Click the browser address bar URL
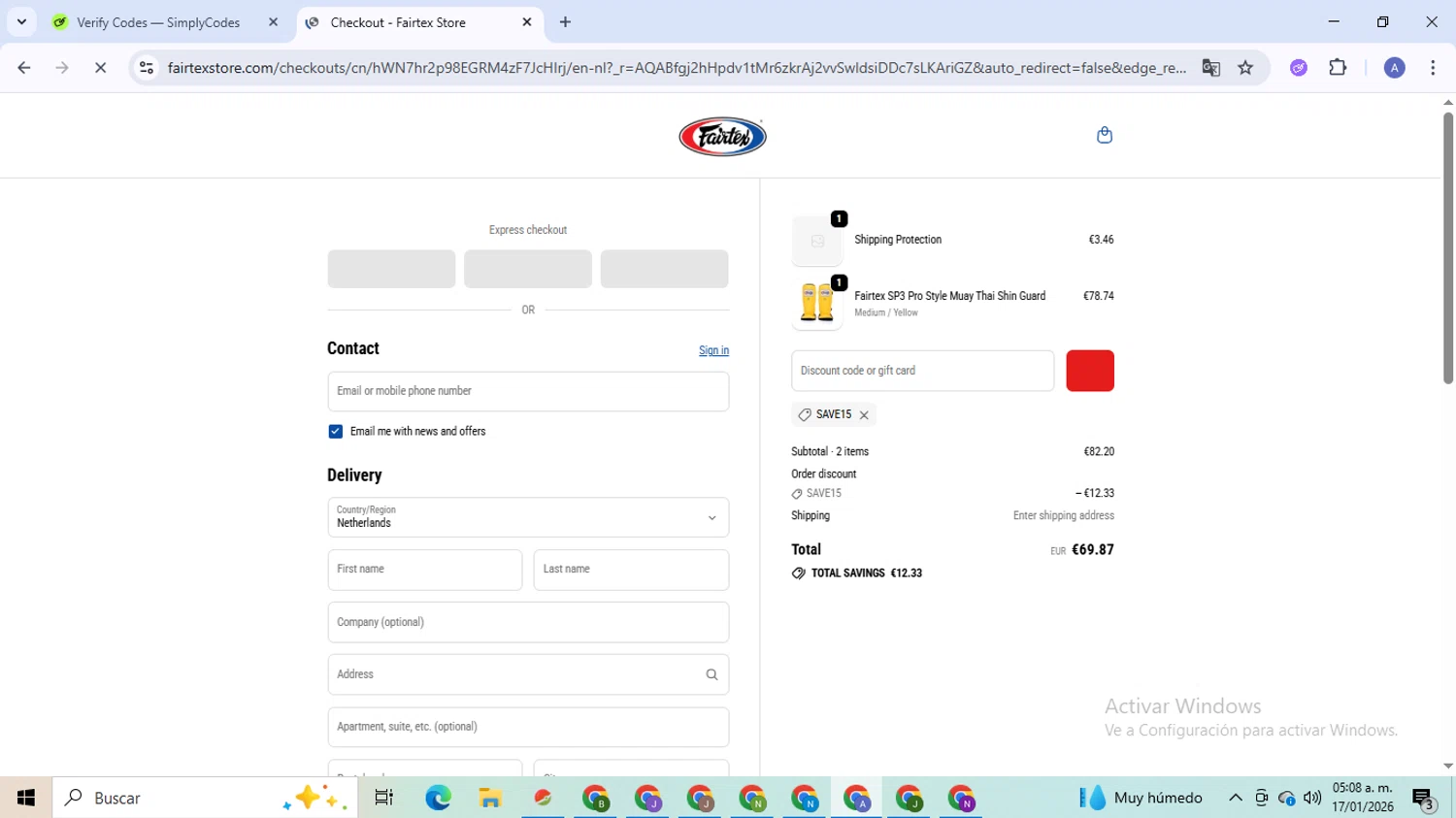This screenshot has width=1456, height=818. [676, 68]
